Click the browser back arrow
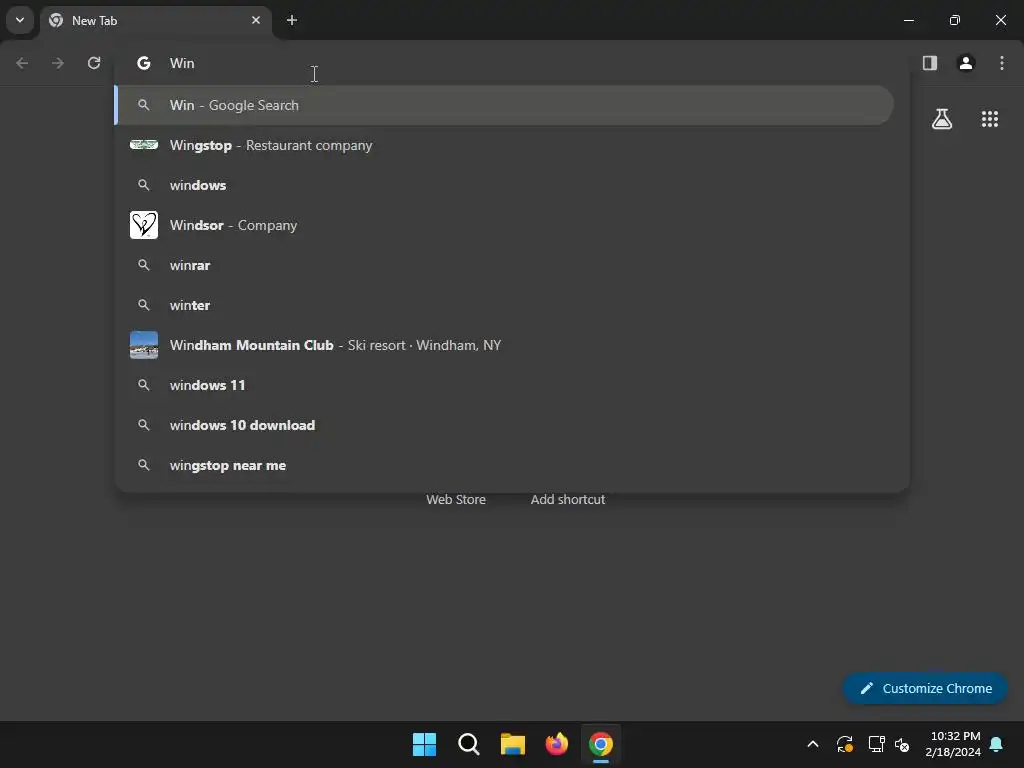1024x768 pixels. (x=22, y=63)
